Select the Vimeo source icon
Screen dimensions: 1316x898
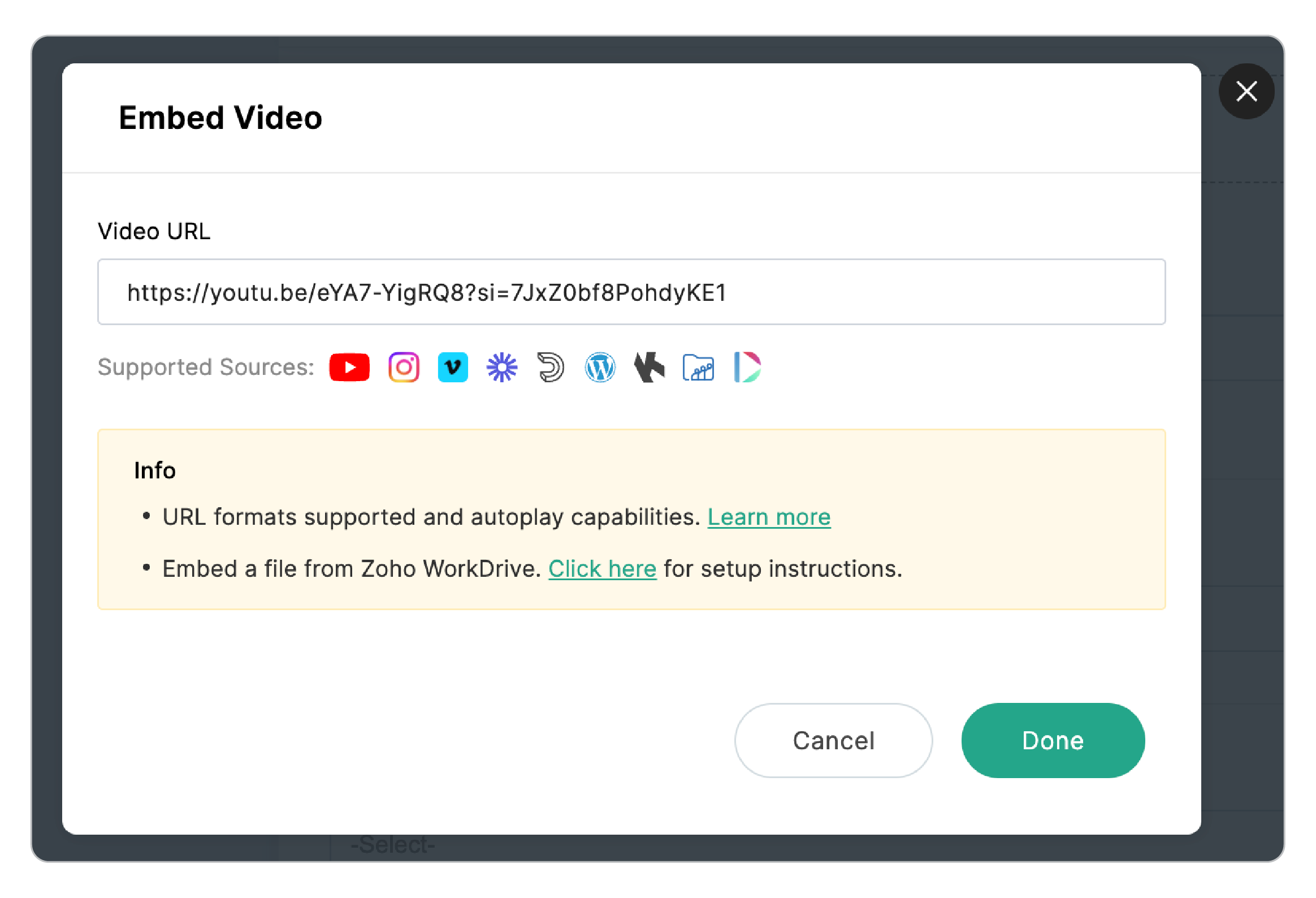tap(453, 368)
